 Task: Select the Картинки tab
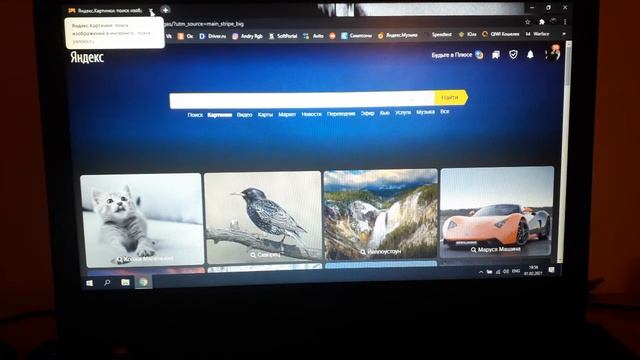[220, 115]
